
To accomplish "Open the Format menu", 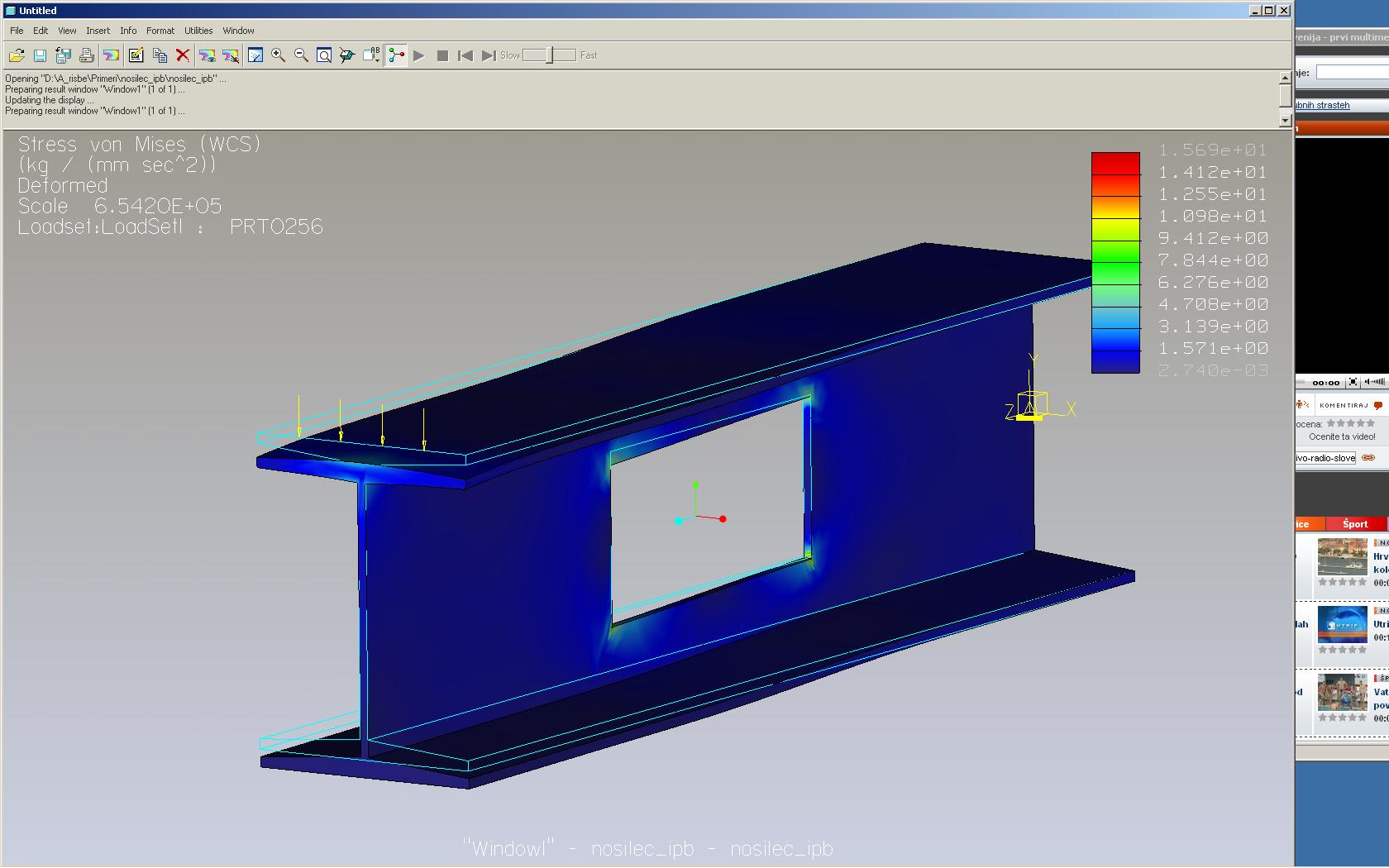I will pos(160,31).
